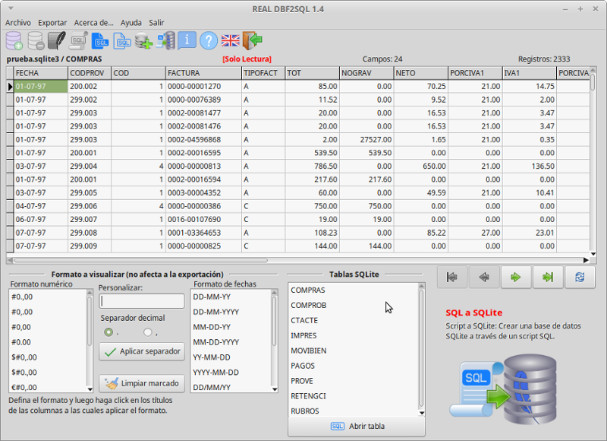Click the large SQL to SQLite illustration

point(503,389)
